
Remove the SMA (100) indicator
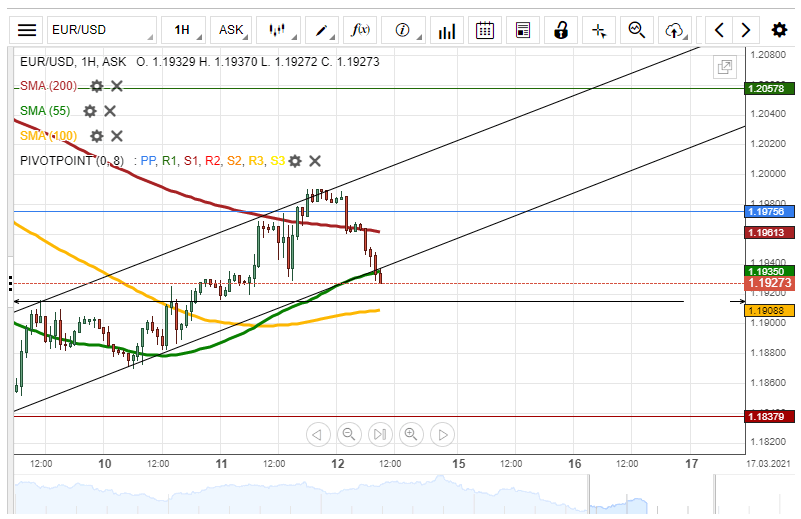117,136
